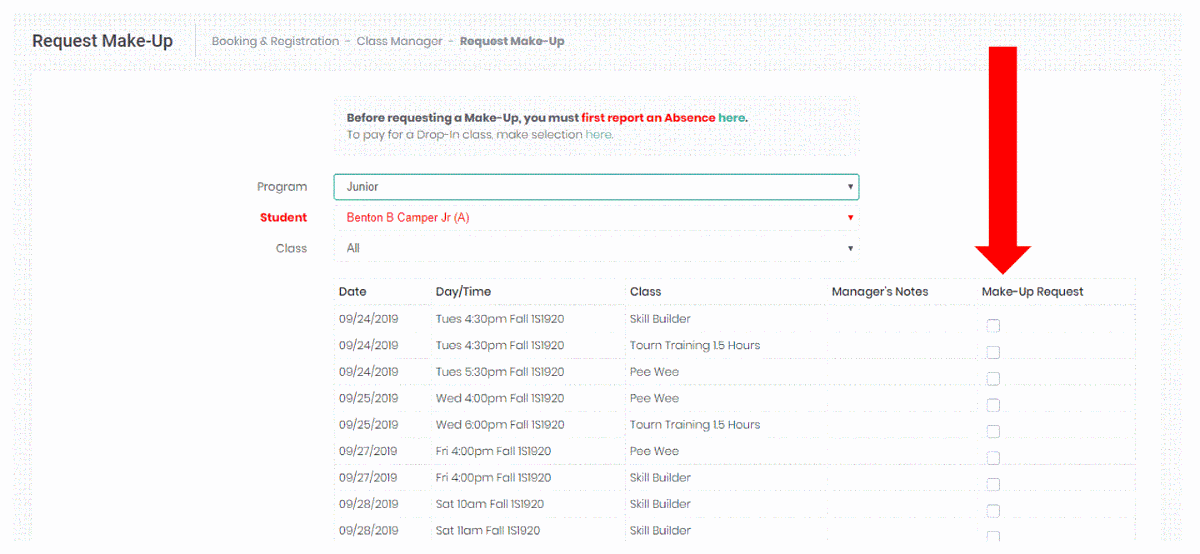Open the Class filter dropdown set to All
This screenshot has height=554, width=1200.
[x=596, y=248]
